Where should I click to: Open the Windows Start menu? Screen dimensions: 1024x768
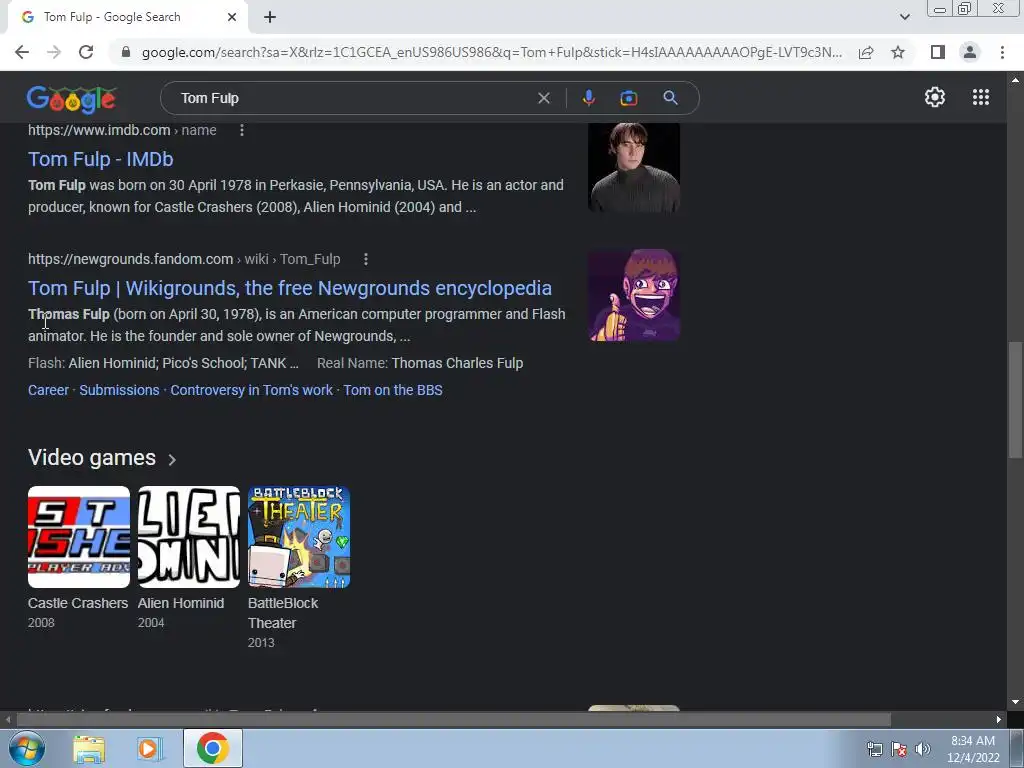tap(26, 748)
